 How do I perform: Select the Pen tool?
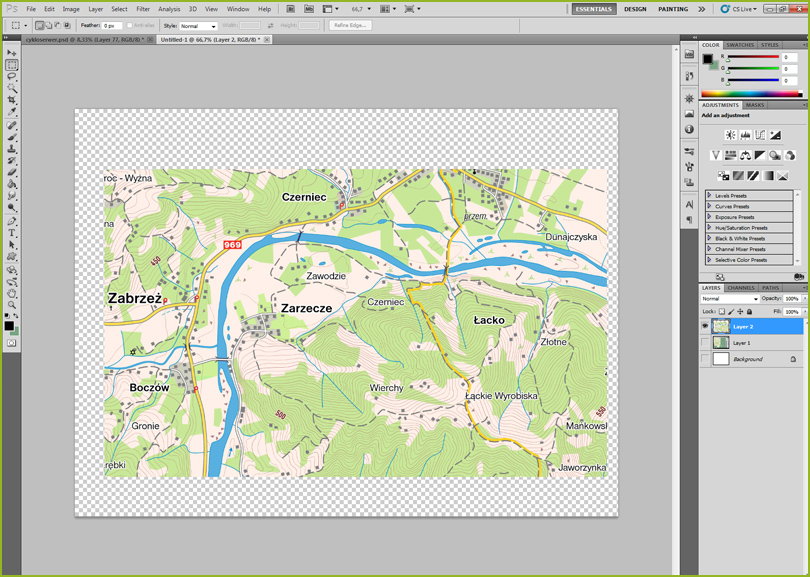coord(11,222)
